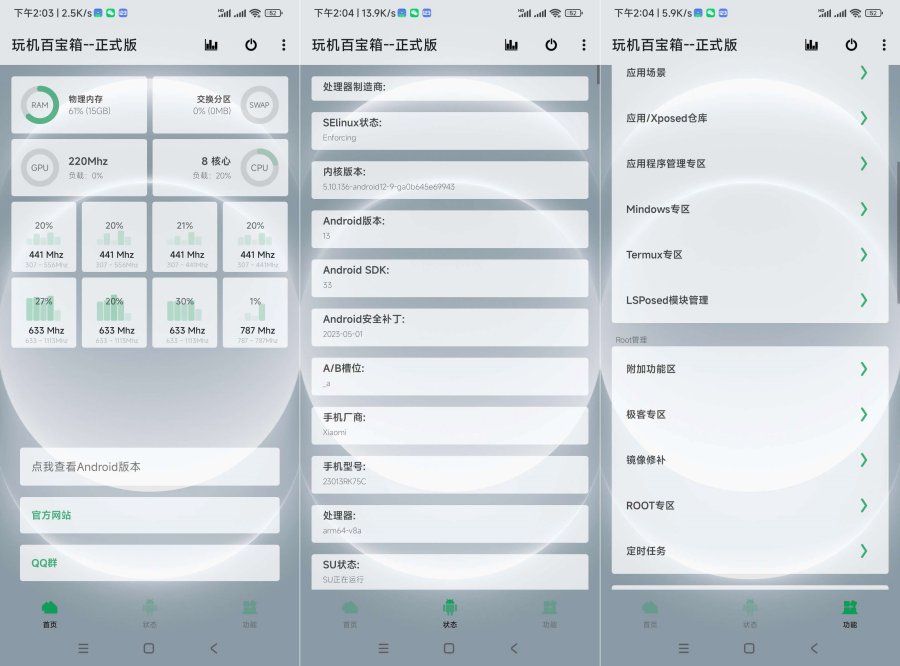Open the 官方网站 link

pyautogui.click(x=150, y=515)
